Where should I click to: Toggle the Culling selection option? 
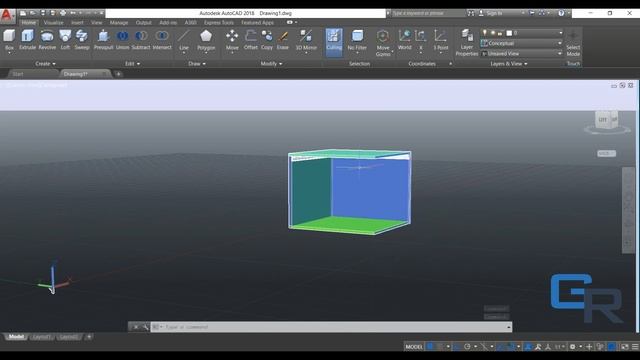coord(334,42)
